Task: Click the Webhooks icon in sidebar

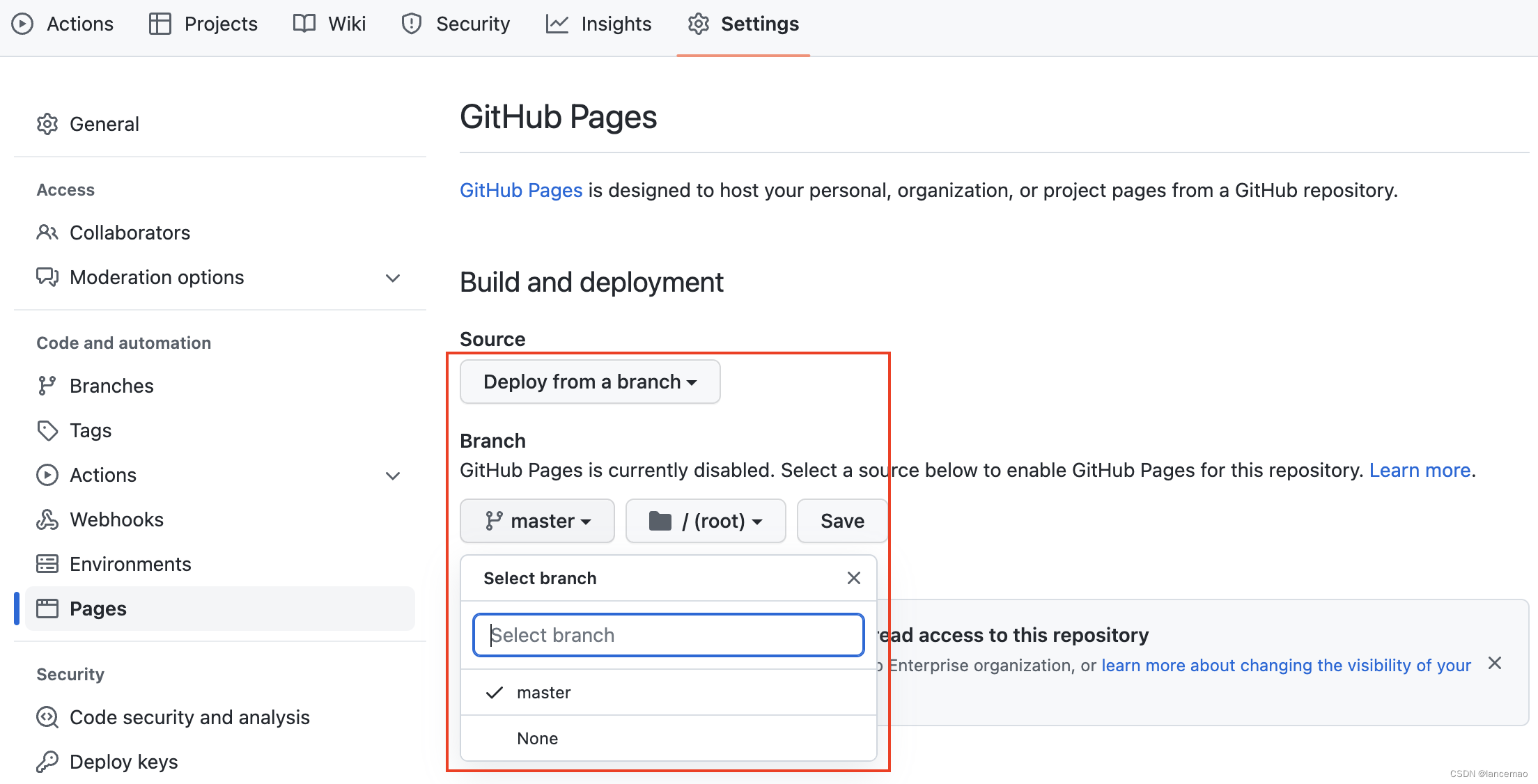Action: coord(47,519)
